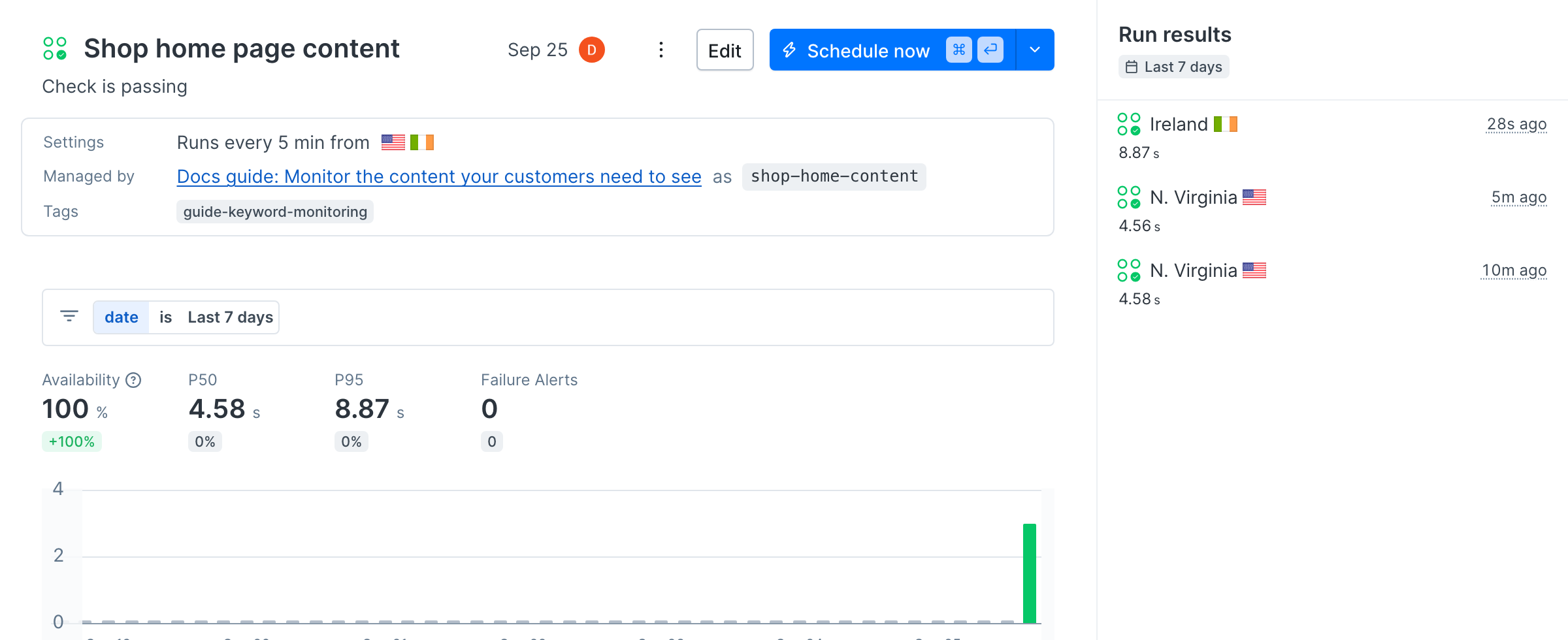Viewport: 1568px width, 640px height.
Task: Open the Docs guide monitoring link
Action: pyautogui.click(x=439, y=176)
